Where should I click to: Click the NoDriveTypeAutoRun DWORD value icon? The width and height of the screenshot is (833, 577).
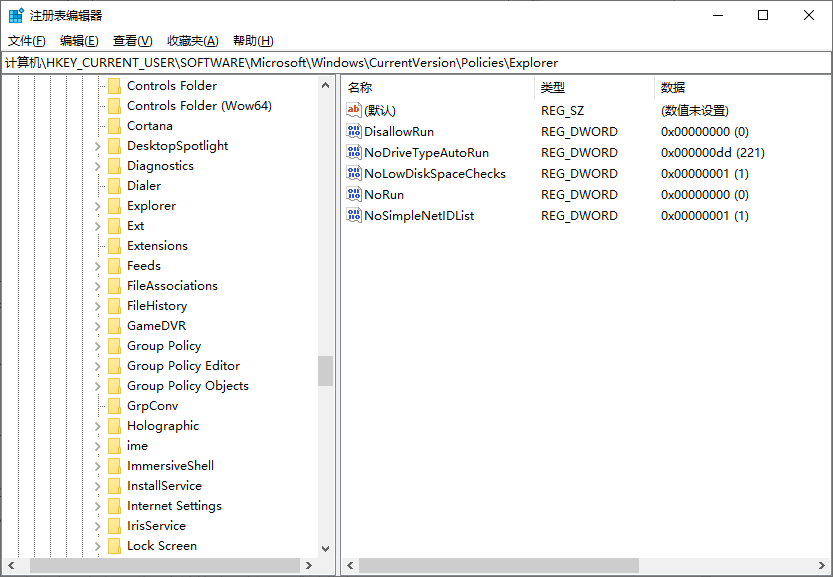click(354, 152)
